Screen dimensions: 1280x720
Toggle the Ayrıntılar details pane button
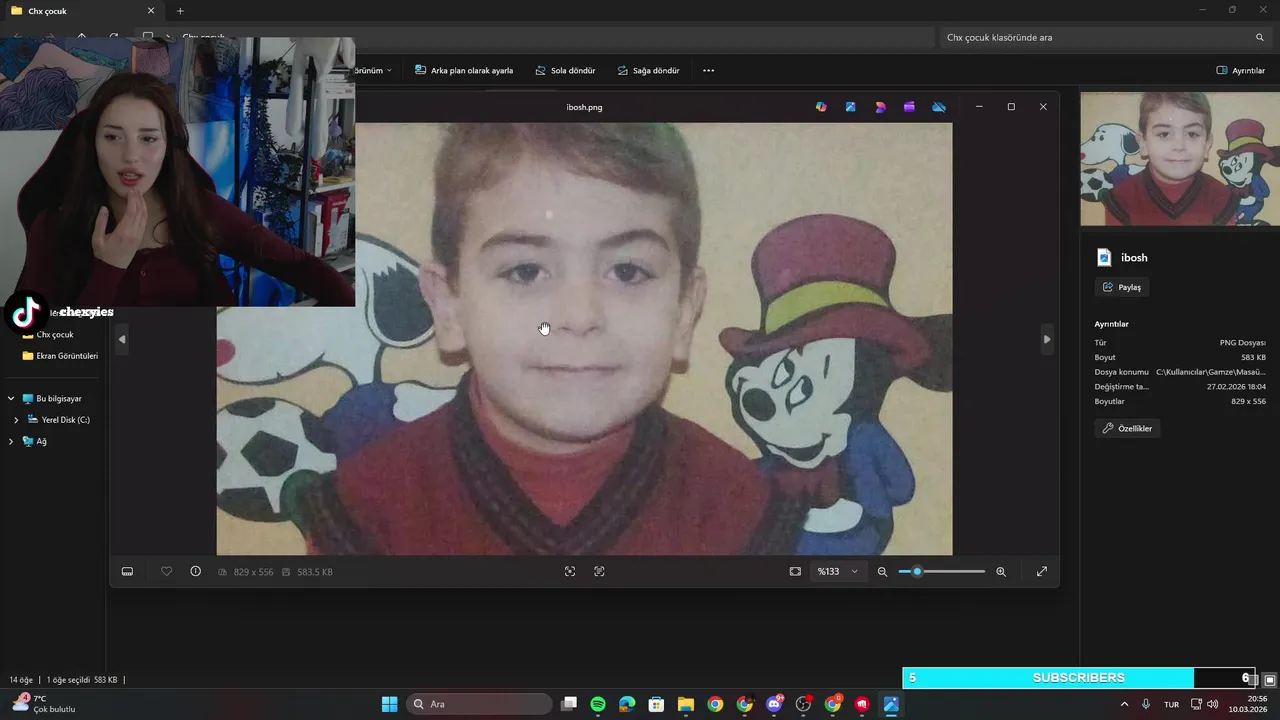(x=1240, y=71)
